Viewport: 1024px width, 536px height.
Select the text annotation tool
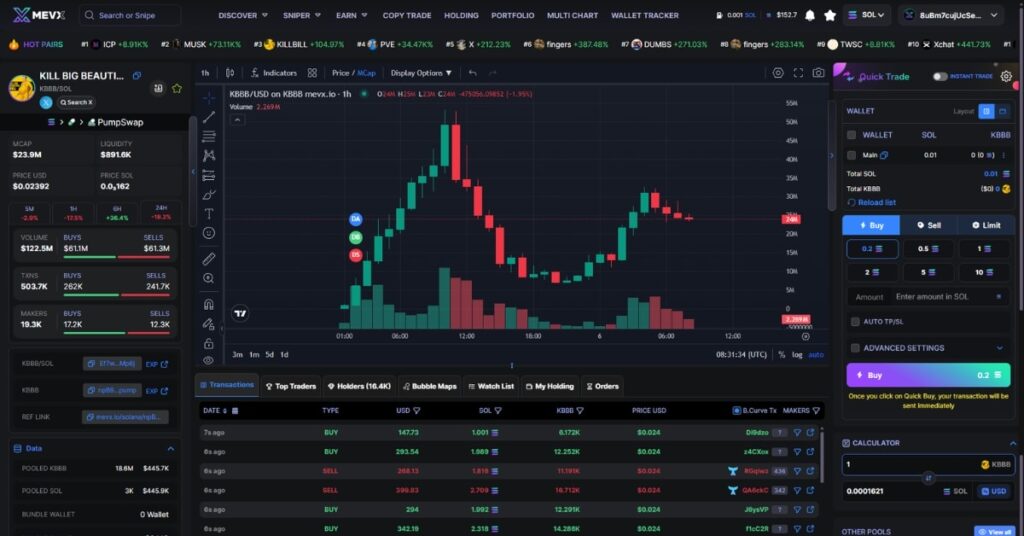209,213
